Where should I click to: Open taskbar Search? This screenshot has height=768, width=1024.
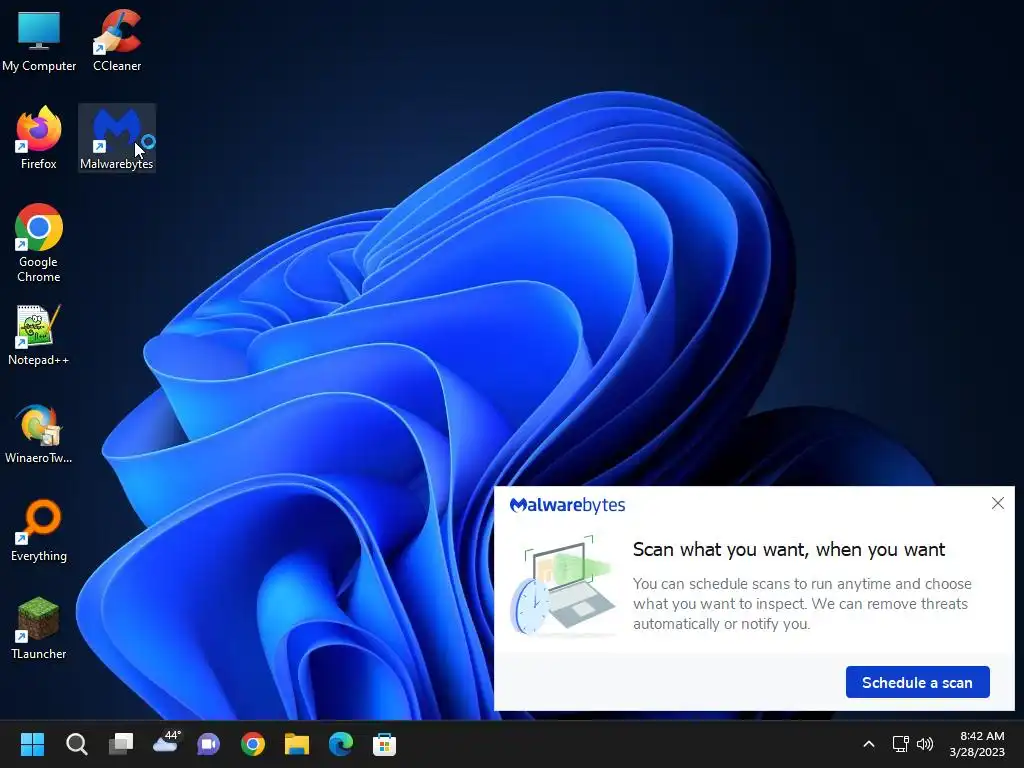pos(76,744)
